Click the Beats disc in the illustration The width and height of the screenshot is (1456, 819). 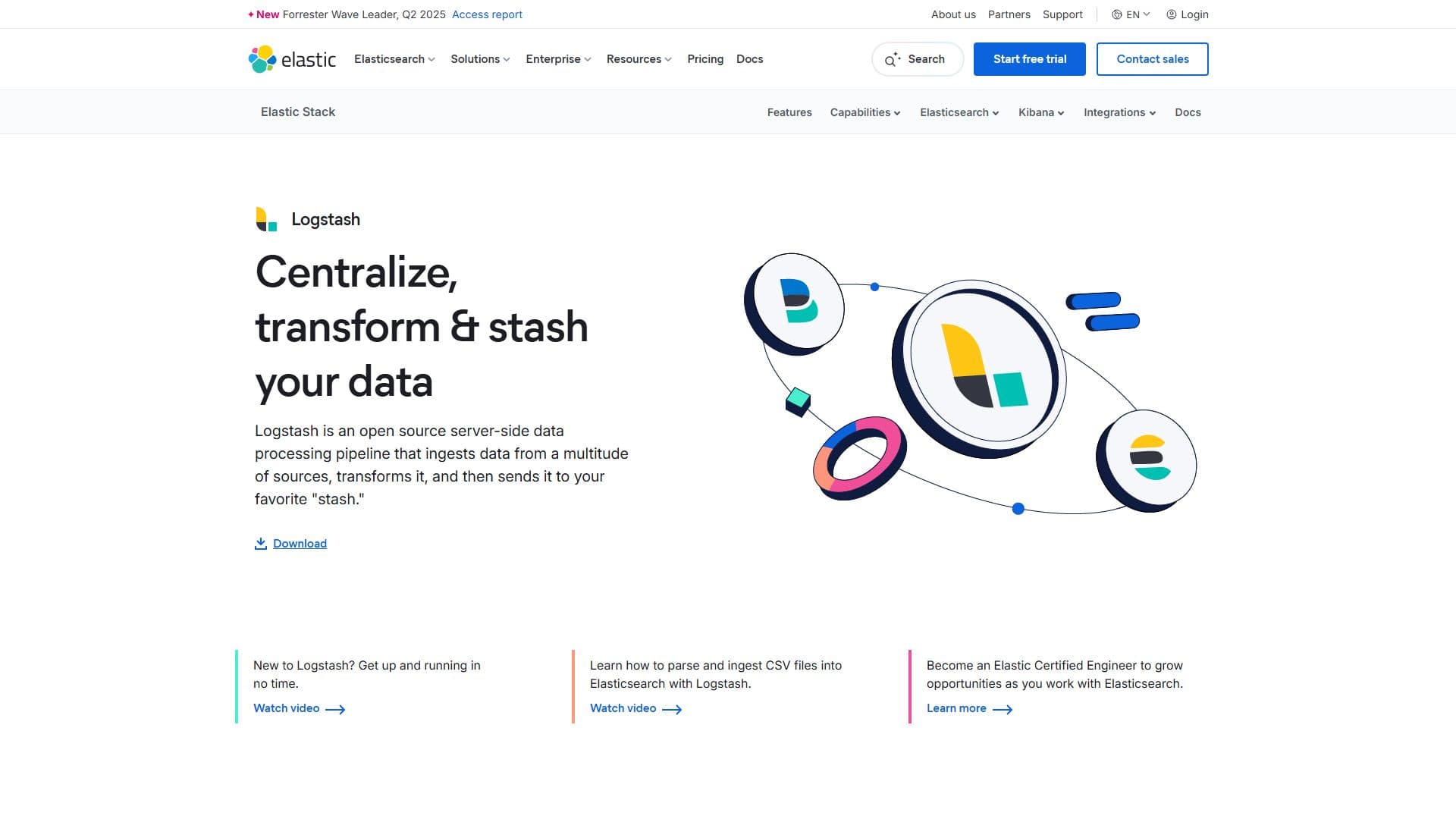[x=794, y=304]
